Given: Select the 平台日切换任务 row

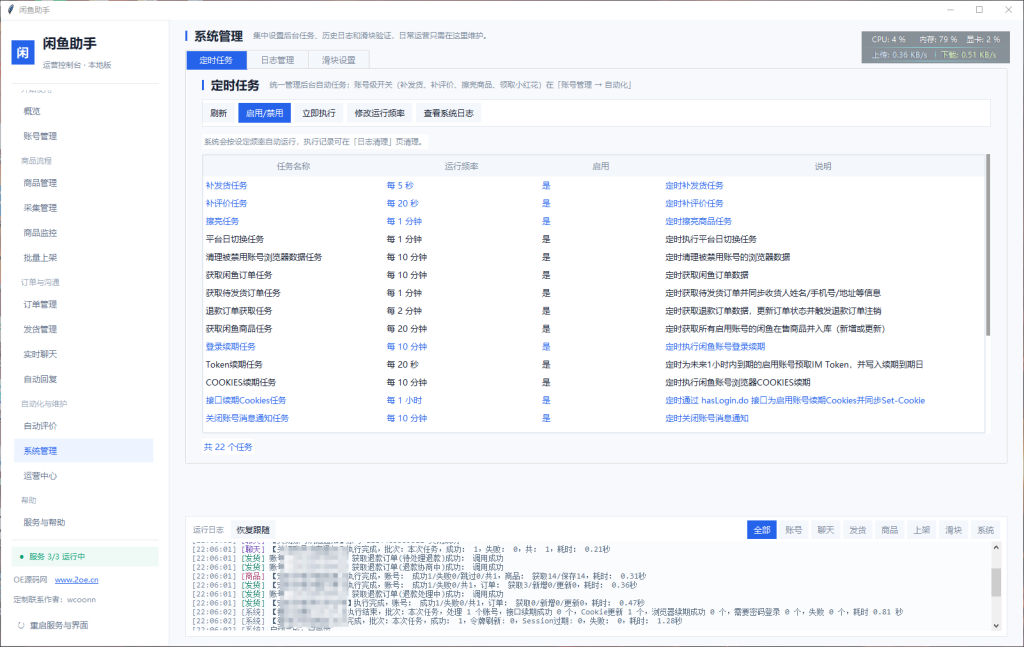Looking at the screenshot, I should (594, 239).
